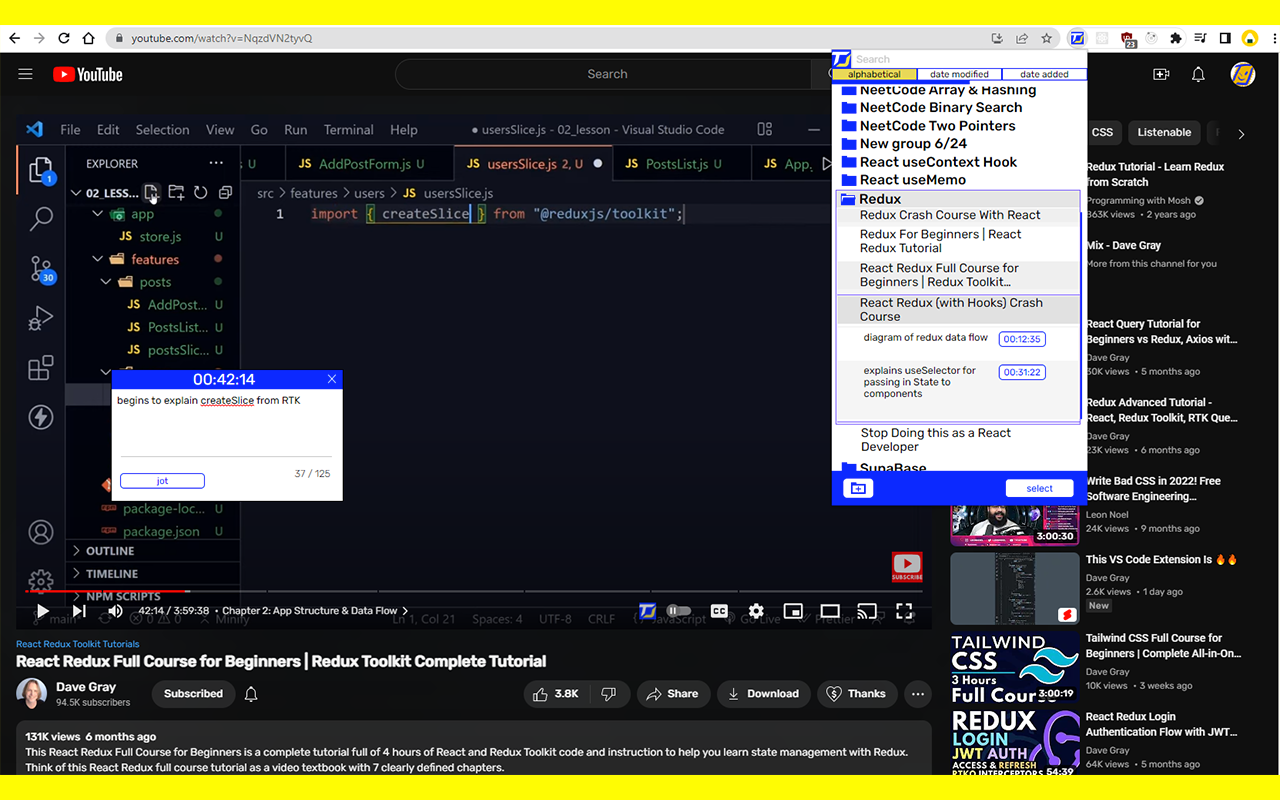Image resolution: width=1280 pixels, height=800 pixels.
Task: Select the Listenable filter chip
Action: (x=1164, y=132)
